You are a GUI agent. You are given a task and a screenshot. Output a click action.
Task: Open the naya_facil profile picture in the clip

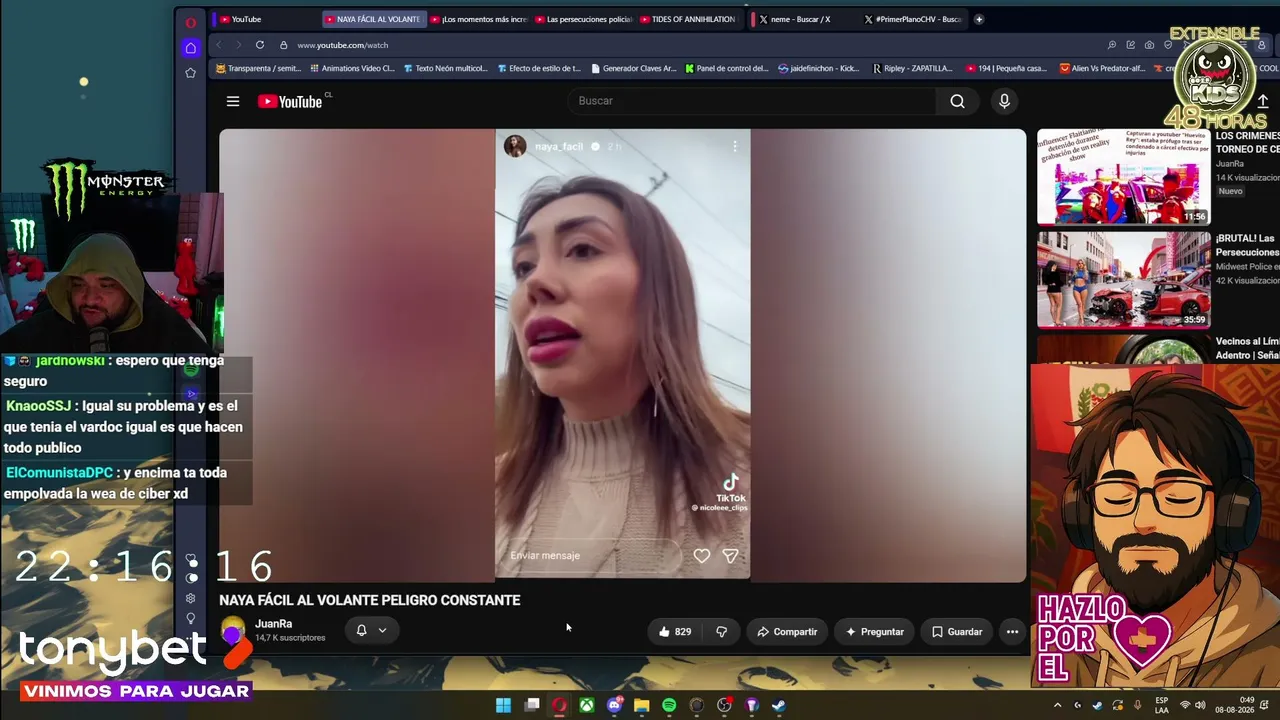(x=515, y=146)
